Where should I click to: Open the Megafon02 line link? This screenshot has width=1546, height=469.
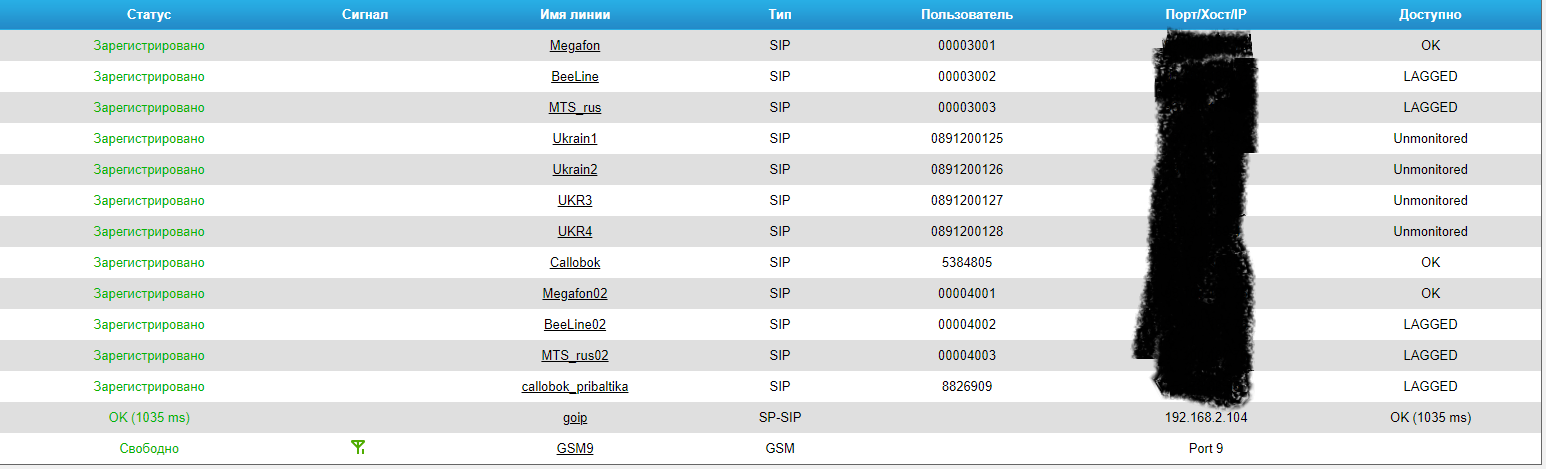(x=575, y=293)
